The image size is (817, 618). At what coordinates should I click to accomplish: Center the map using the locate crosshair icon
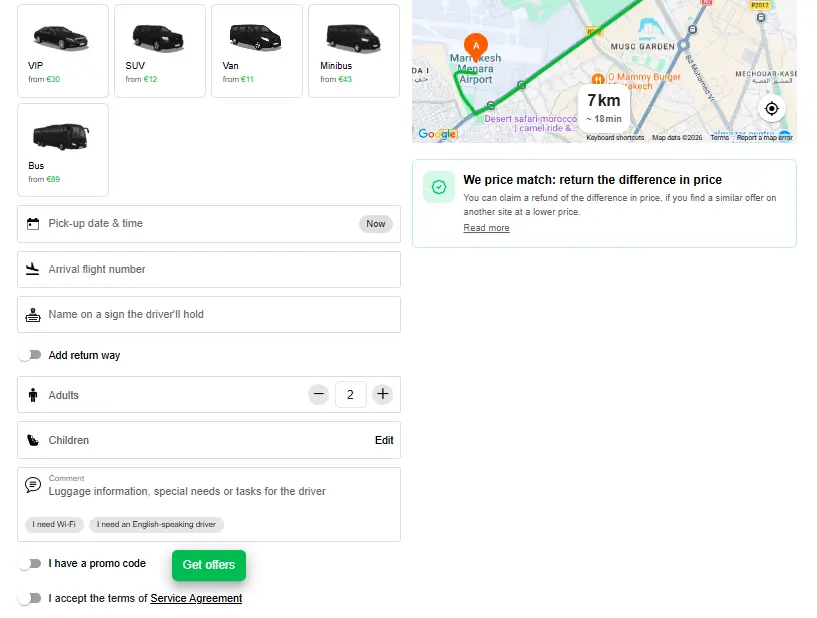pyautogui.click(x=771, y=108)
